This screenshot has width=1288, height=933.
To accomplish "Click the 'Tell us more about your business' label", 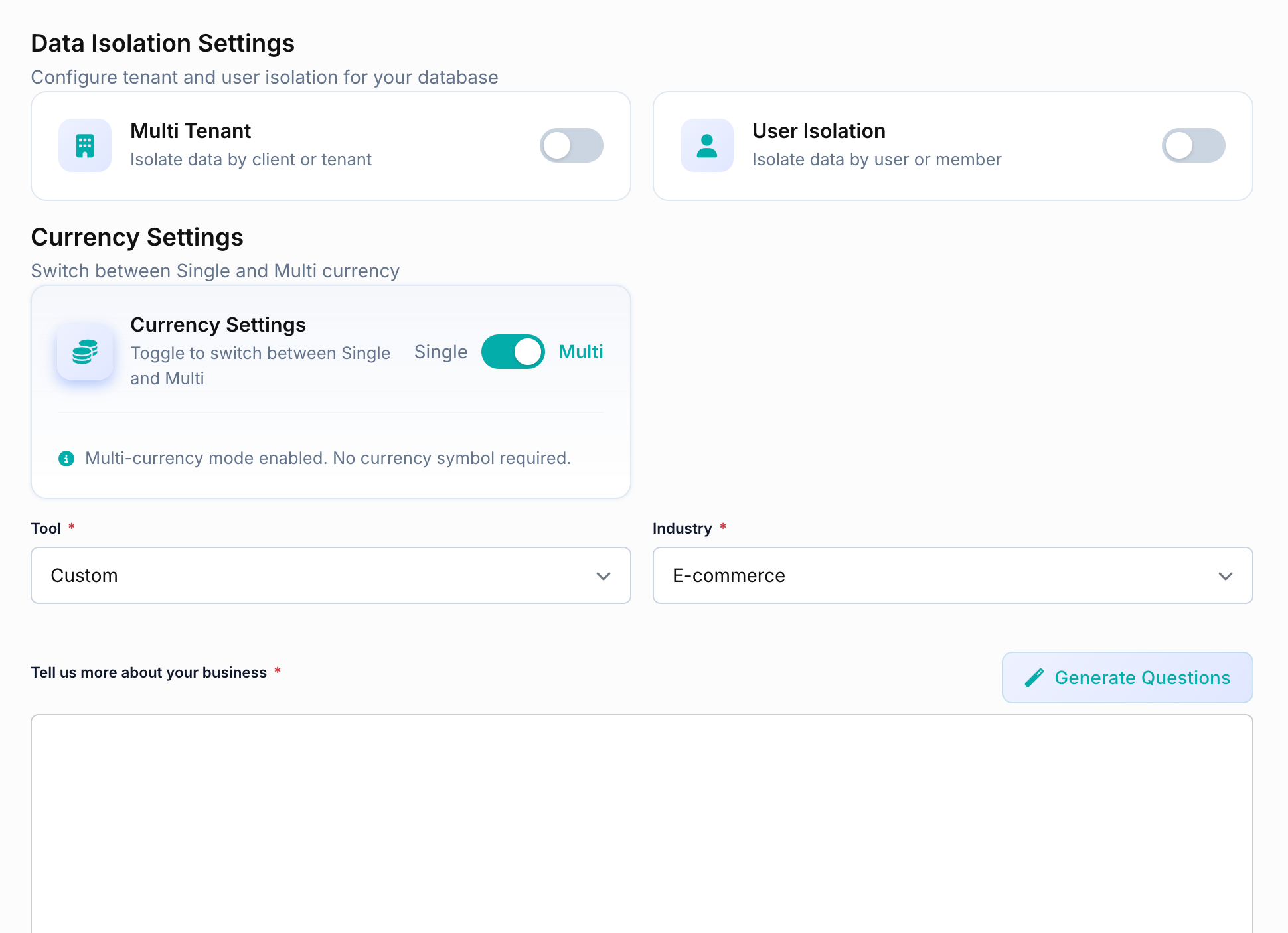I will 149,672.
